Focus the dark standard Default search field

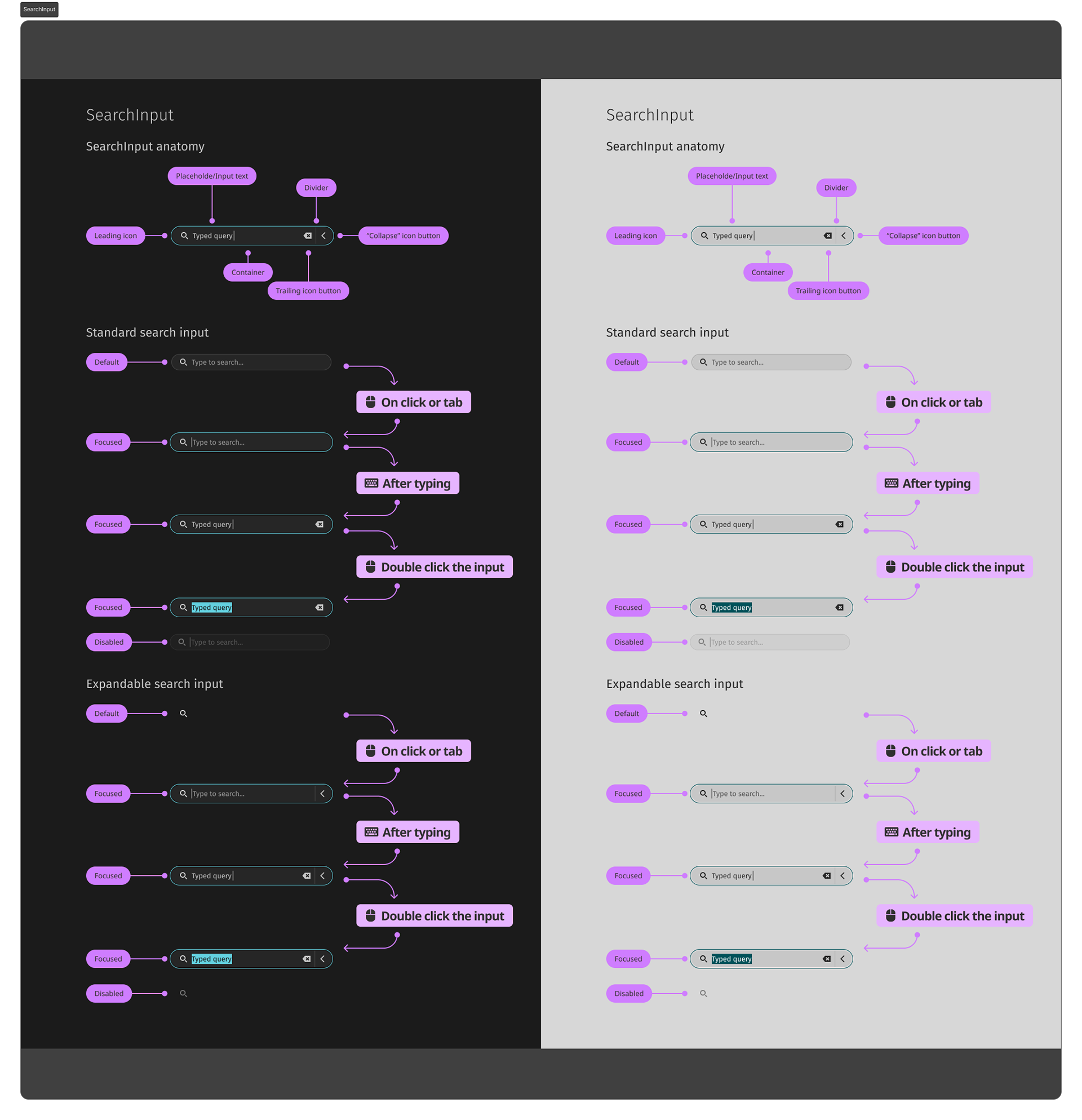pos(251,362)
